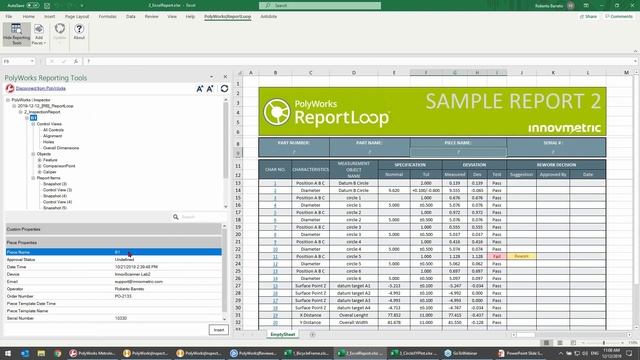Switch to the Home ribbon tab
This screenshot has width=640, height=360.
(x=29, y=16)
